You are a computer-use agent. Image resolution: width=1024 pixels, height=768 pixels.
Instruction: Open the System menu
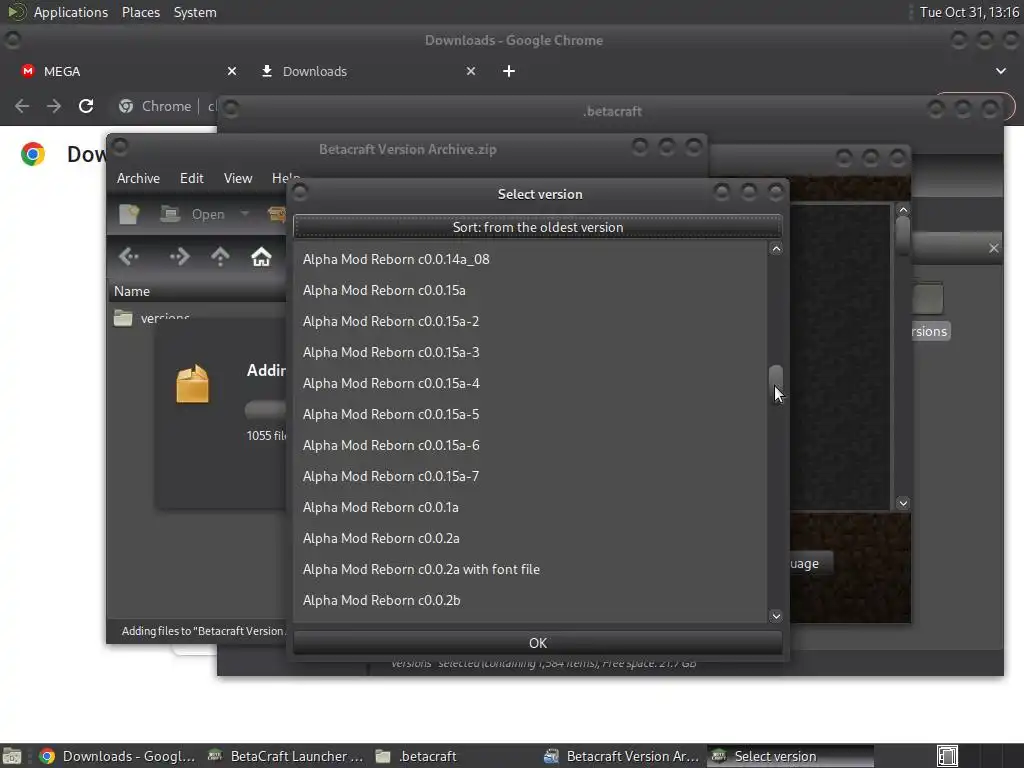195,12
